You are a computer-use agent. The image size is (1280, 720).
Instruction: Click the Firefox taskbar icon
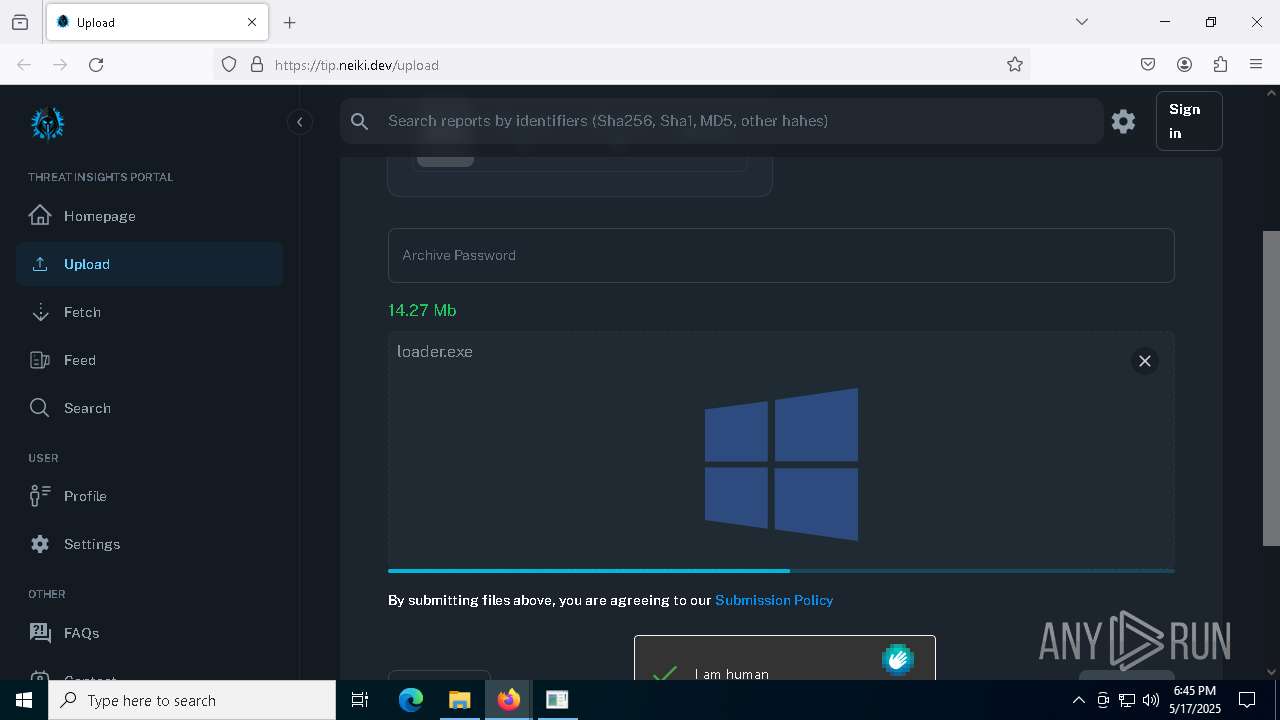coord(508,700)
